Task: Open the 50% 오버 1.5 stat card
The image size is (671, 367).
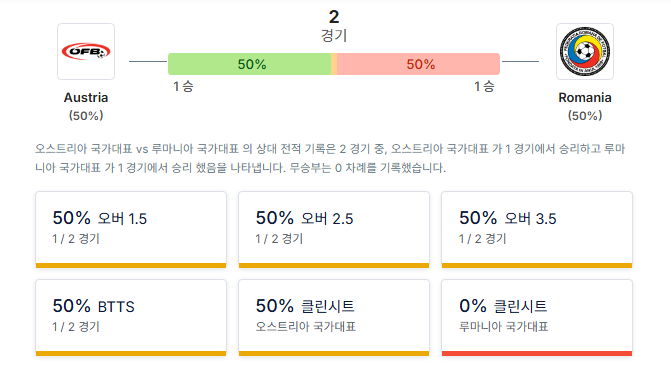Action: tap(131, 230)
